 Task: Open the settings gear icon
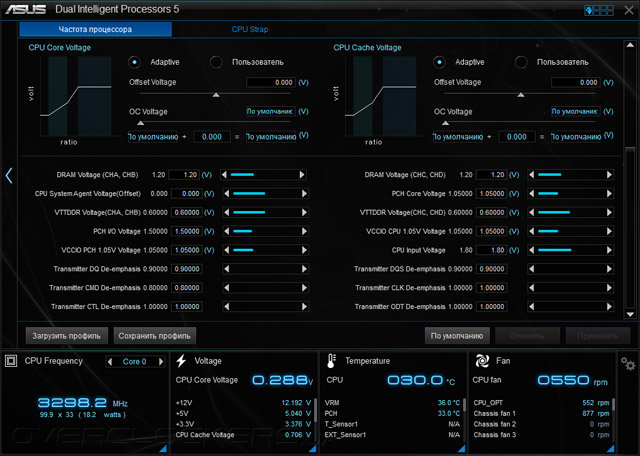click(x=628, y=363)
